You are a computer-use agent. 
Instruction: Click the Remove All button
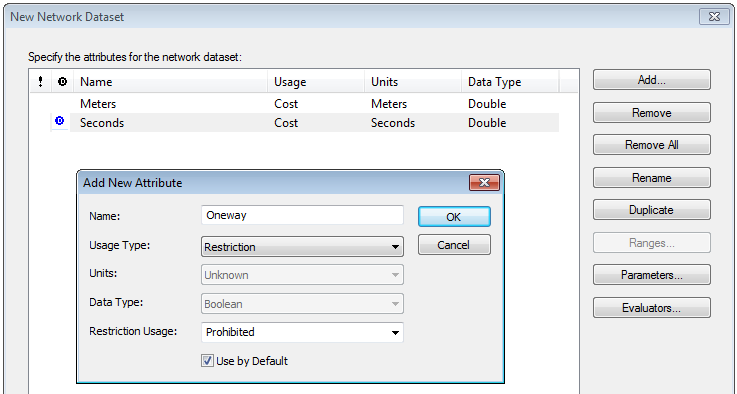pyautogui.click(x=651, y=145)
